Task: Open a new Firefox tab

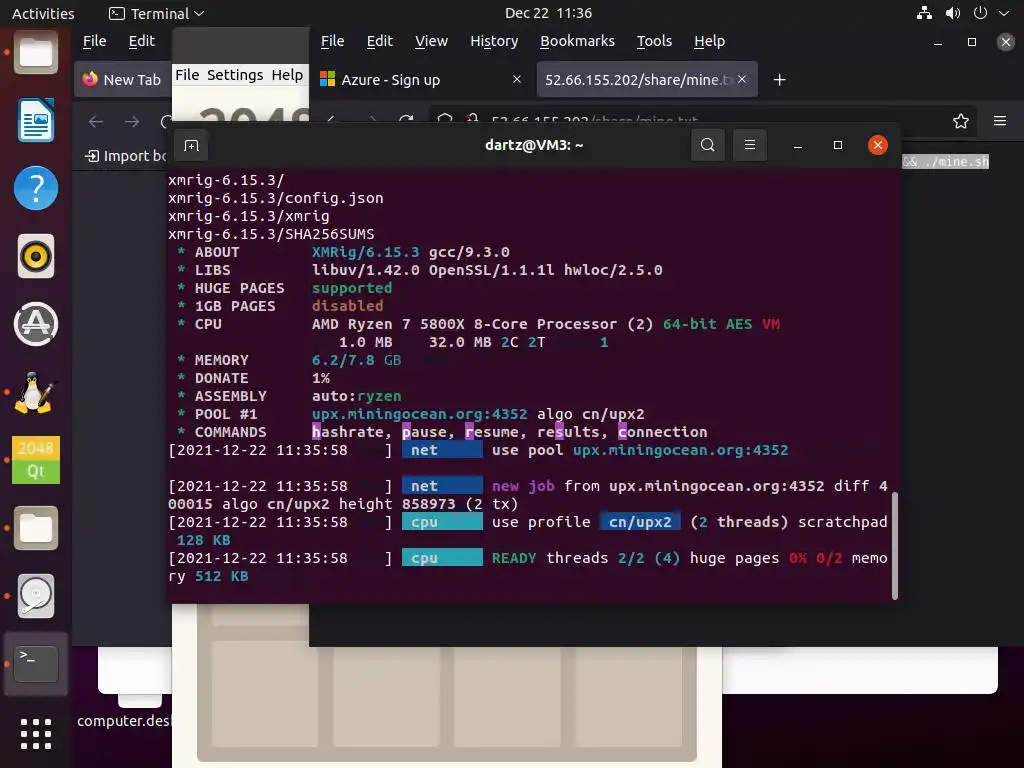Action: point(779,80)
